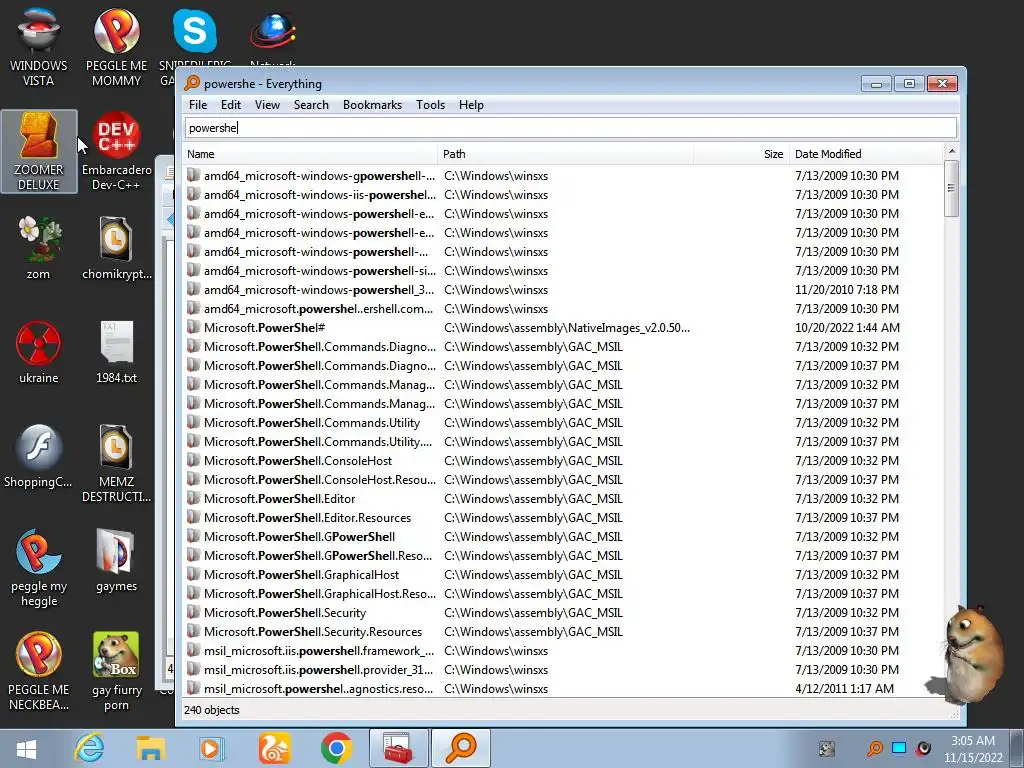The image size is (1024, 768).
Task: Select Microsoft.PowerShell.Security folder row
Action: tap(564, 613)
